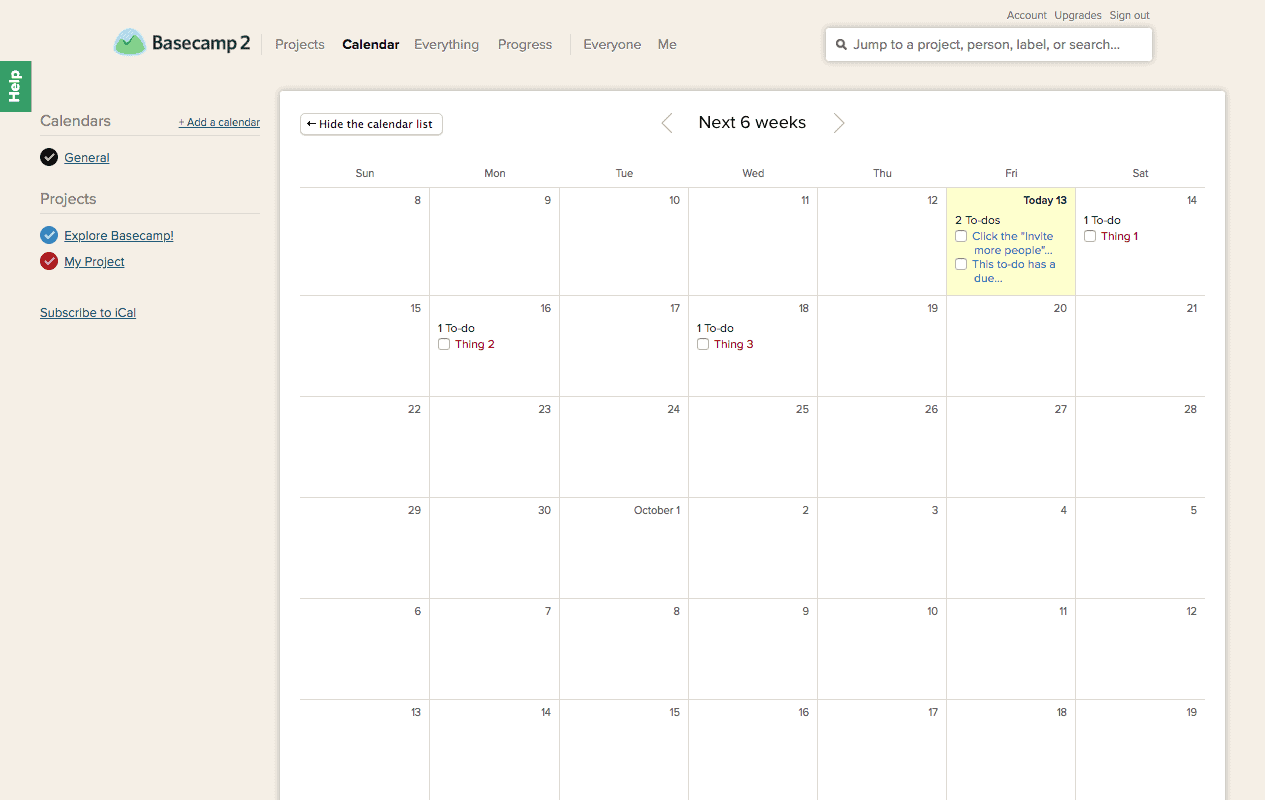1265x800 pixels.
Task: Go to previous 6 weeks arrow
Action: (x=667, y=123)
